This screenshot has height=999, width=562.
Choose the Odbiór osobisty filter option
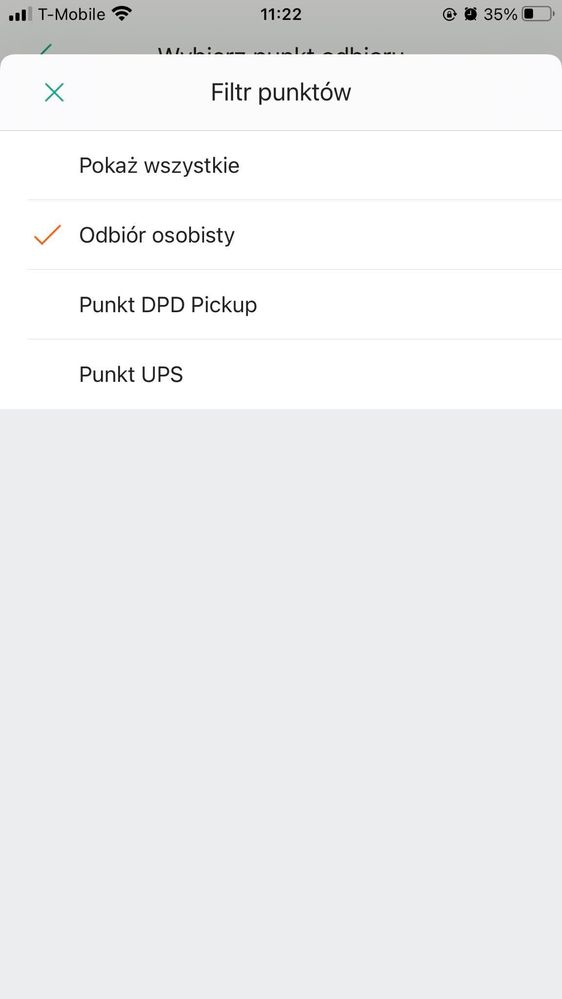coord(281,235)
